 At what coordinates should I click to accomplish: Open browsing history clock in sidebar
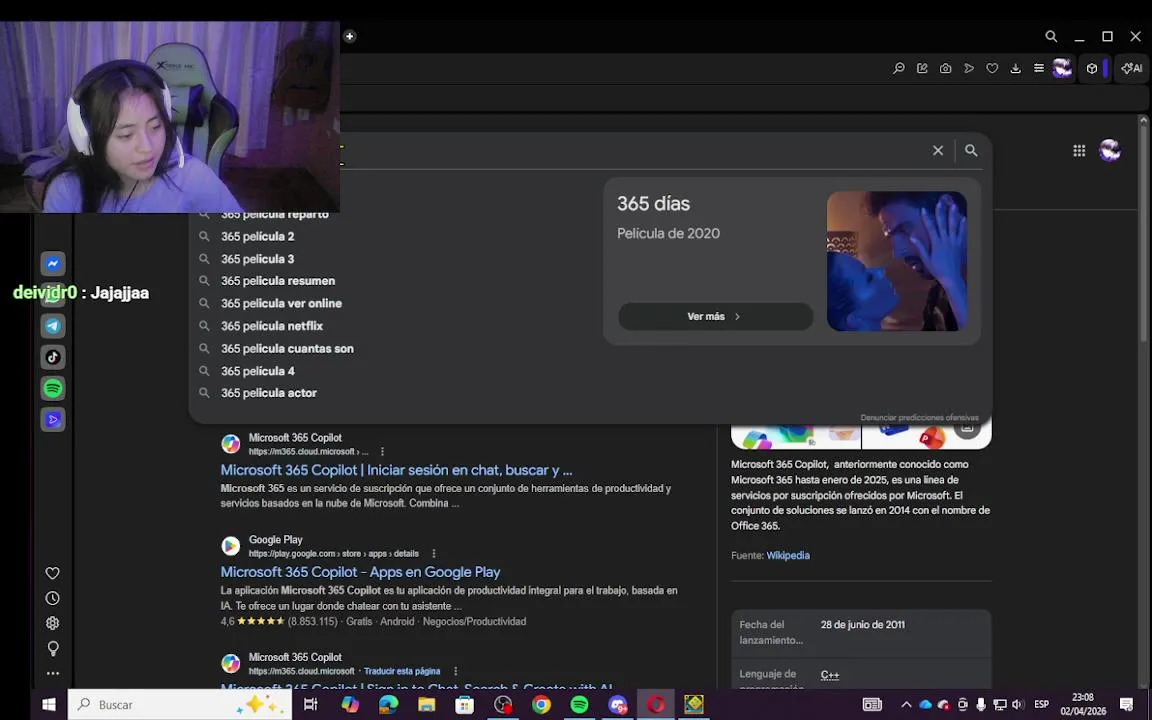click(x=53, y=598)
